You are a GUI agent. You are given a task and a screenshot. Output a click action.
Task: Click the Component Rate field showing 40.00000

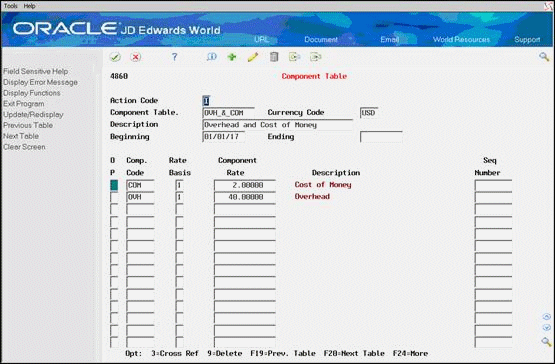[245, 197]
